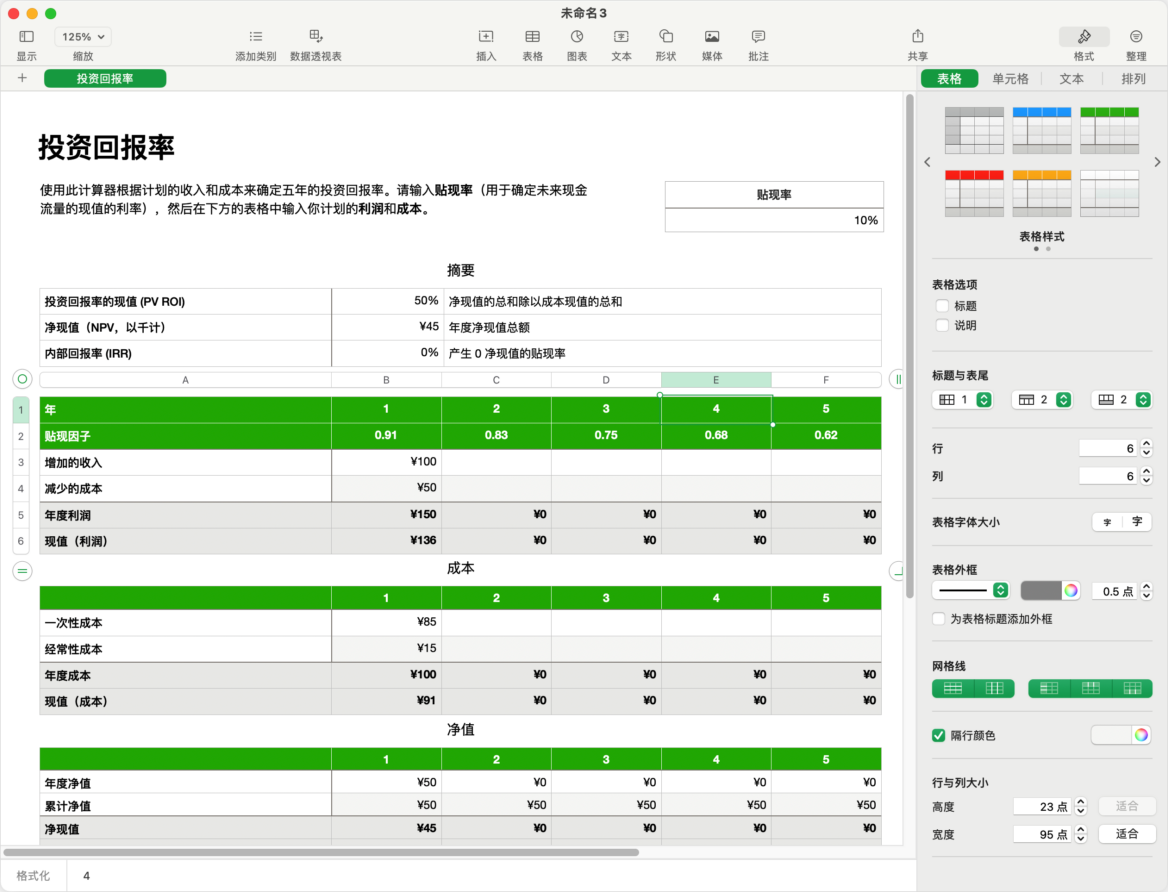Open the outline color wheel picker
This screenshot has width=1168, height=892.
coord(1070,590)
